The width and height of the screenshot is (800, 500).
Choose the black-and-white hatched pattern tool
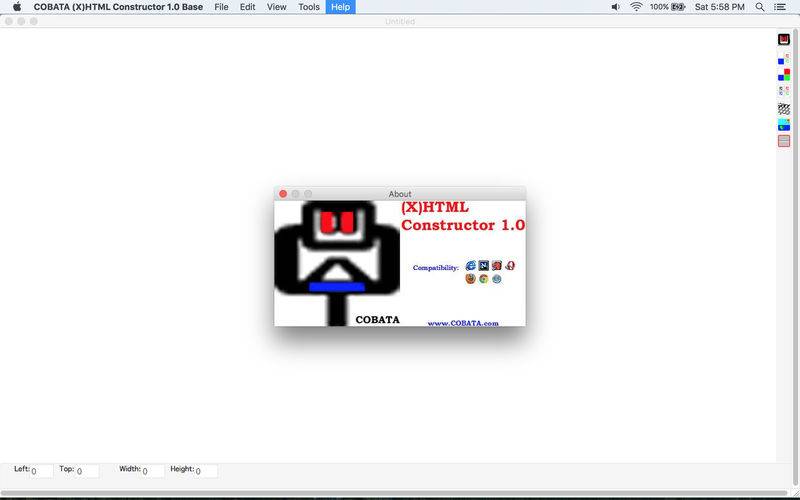click(x=784, y=109)
